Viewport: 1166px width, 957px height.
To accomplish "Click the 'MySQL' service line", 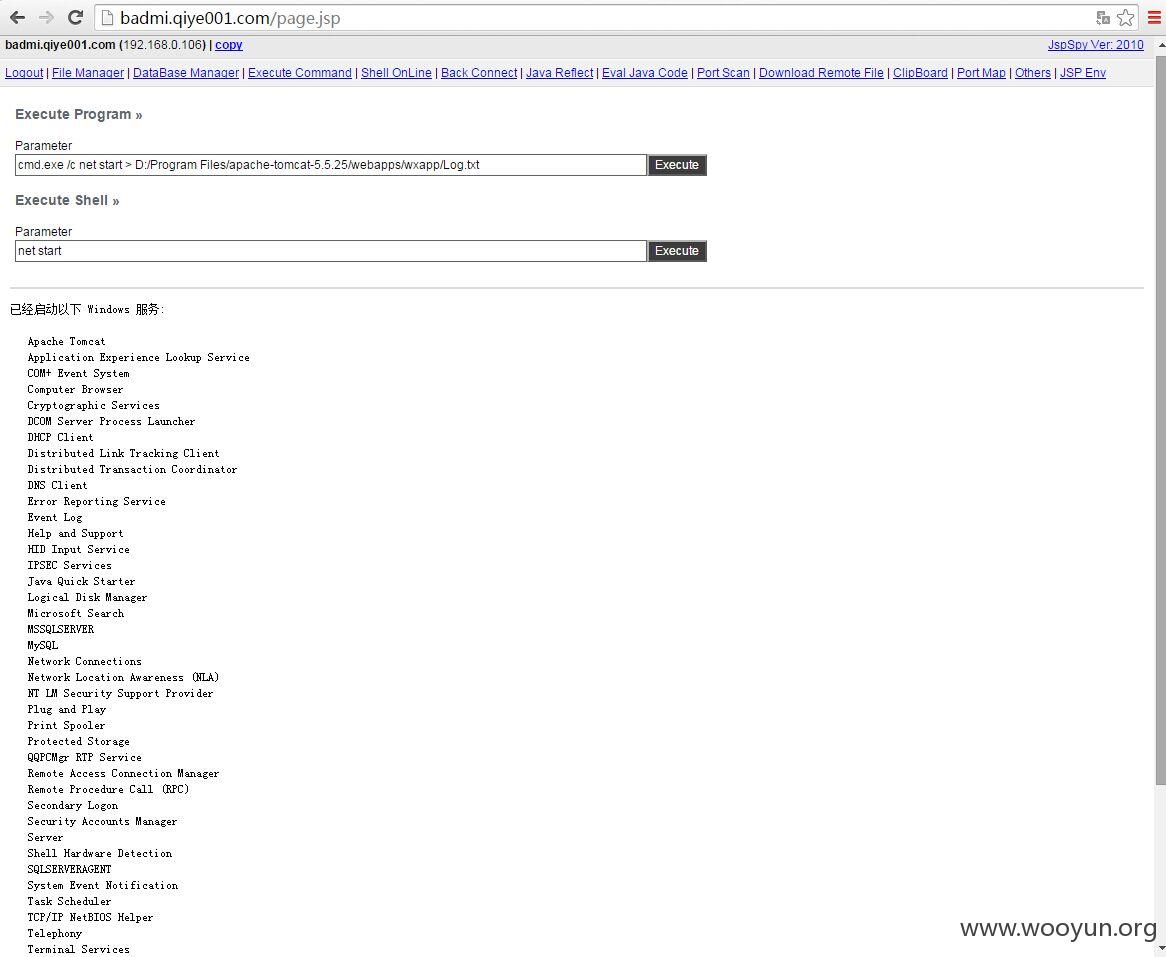I will 42,645.
